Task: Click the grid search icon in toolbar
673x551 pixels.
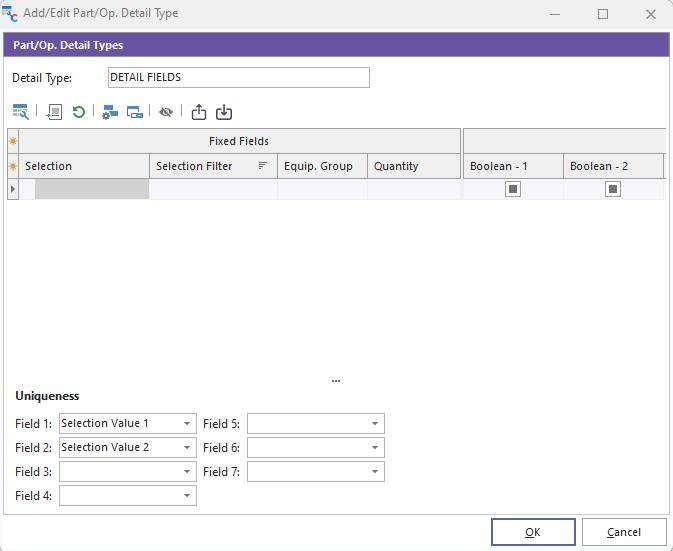Action: tap(20, 112)
